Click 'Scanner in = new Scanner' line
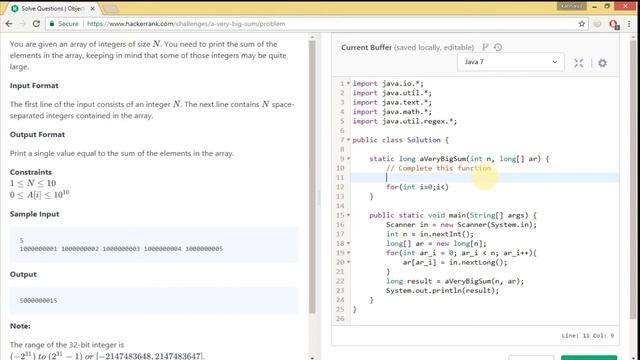The width and height of the screenshot is (640, 360). [461, 224]
